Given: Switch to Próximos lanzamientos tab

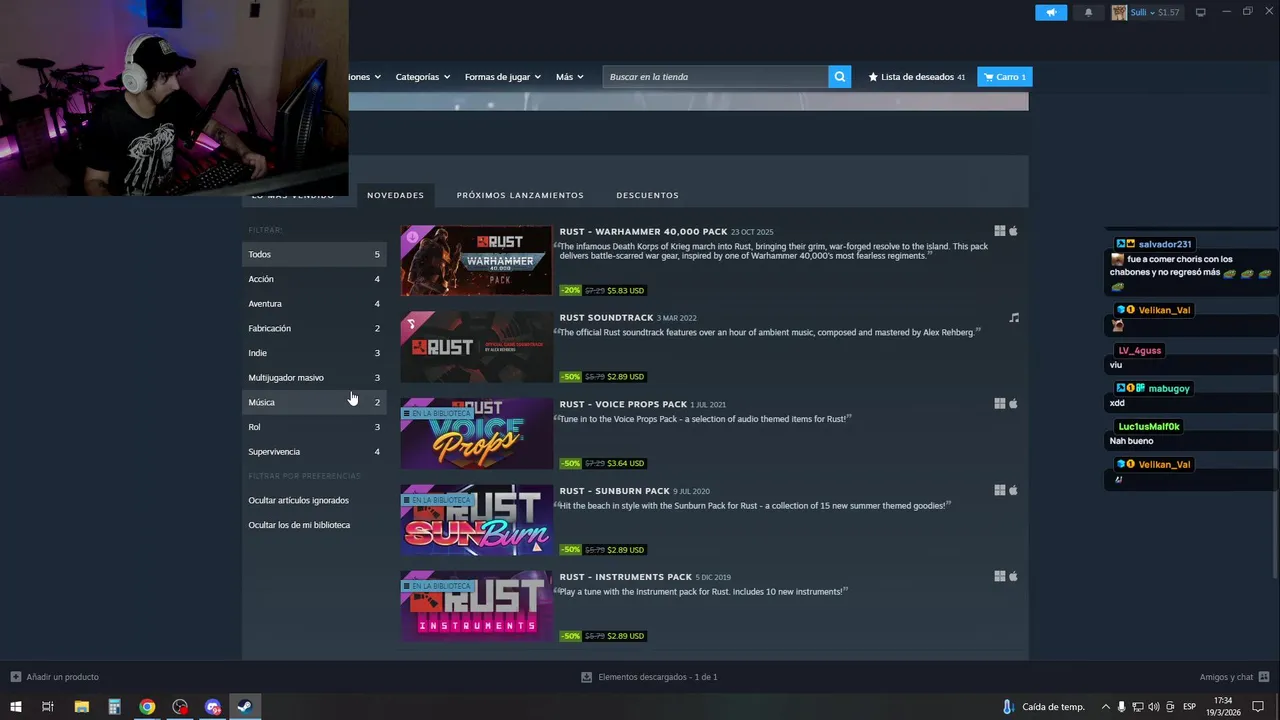Looking at the screenshot, I should coord(520,195).
